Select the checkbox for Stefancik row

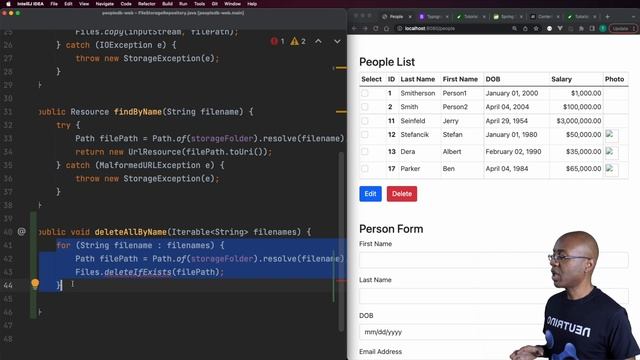coord(364,135)
